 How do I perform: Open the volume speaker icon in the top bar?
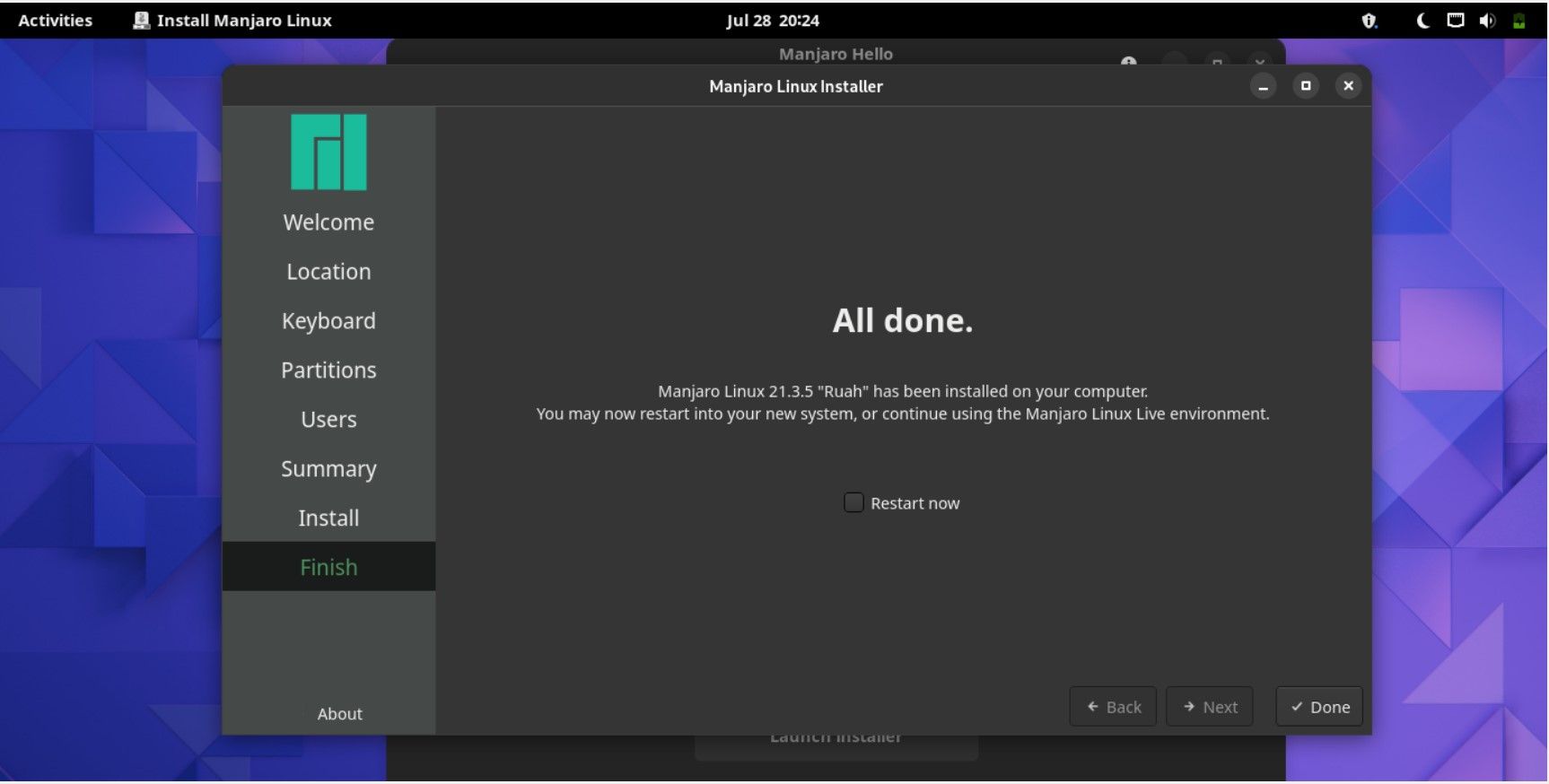coord(1487,21)
